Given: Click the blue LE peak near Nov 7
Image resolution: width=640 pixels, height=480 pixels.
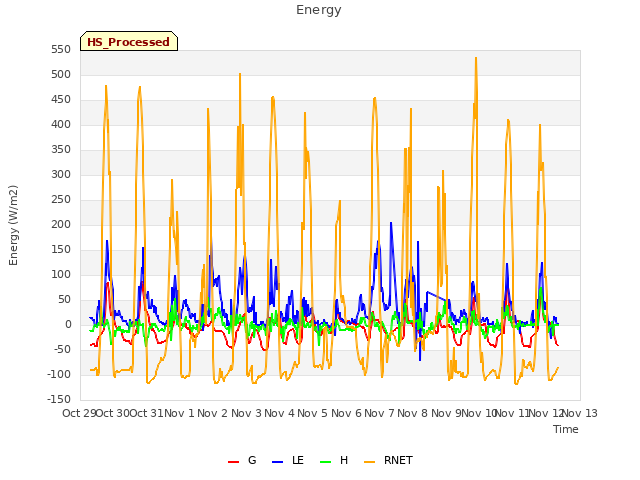Looking at the screenshot, I should (x=391, y=223).
